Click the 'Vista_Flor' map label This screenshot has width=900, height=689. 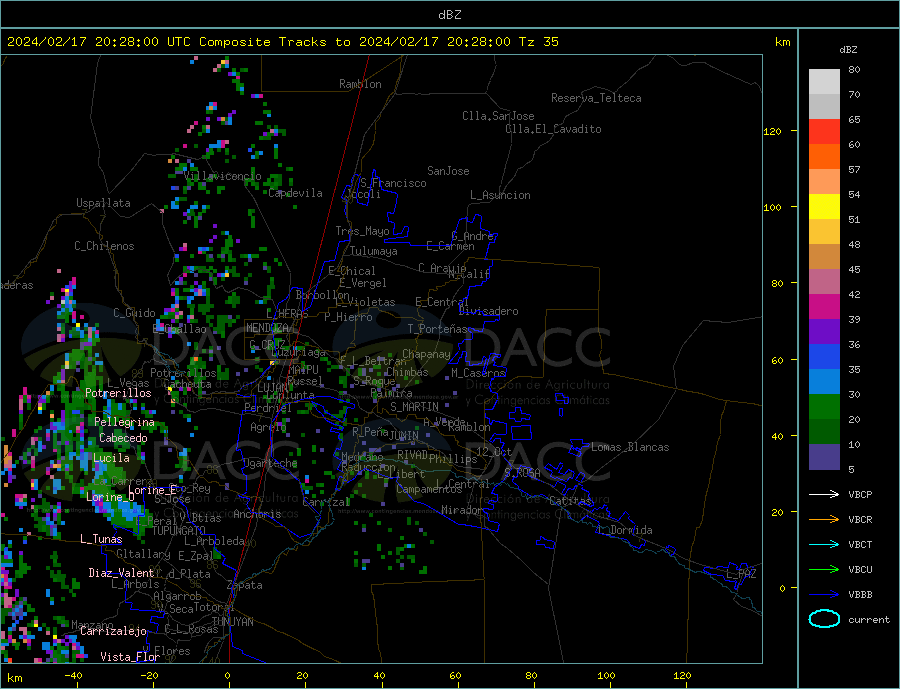(x=130, y=657)
